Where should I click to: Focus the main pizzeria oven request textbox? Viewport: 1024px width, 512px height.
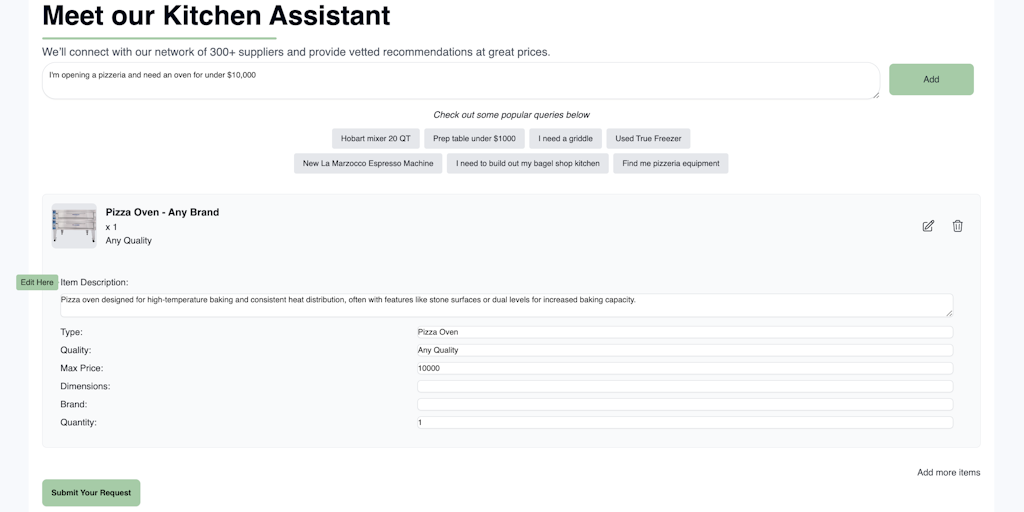tap(461, 81)
